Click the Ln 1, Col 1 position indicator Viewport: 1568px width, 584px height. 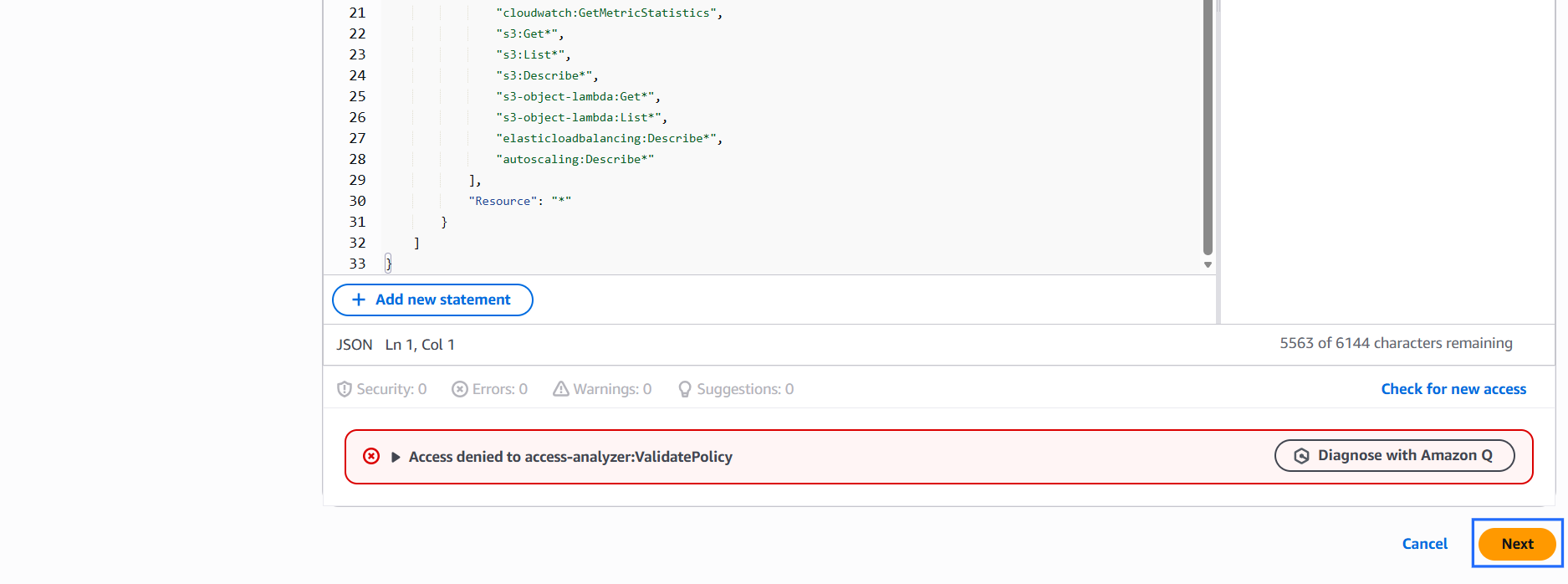(x=420, y=345)
